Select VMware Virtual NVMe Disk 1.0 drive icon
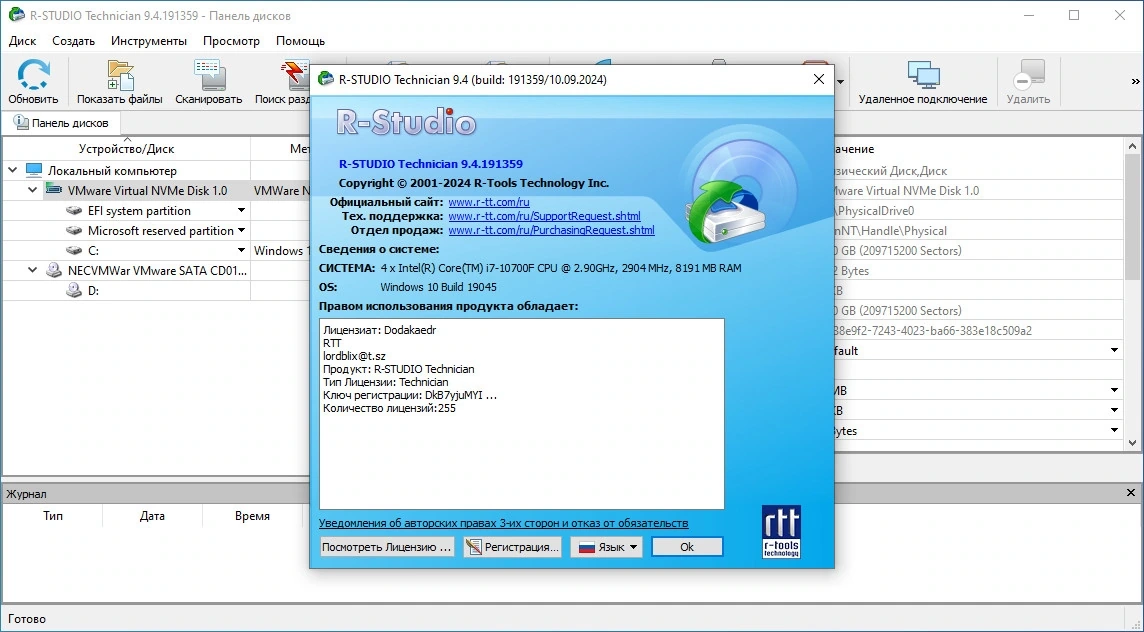1144x632 pixels. (54, 190)
